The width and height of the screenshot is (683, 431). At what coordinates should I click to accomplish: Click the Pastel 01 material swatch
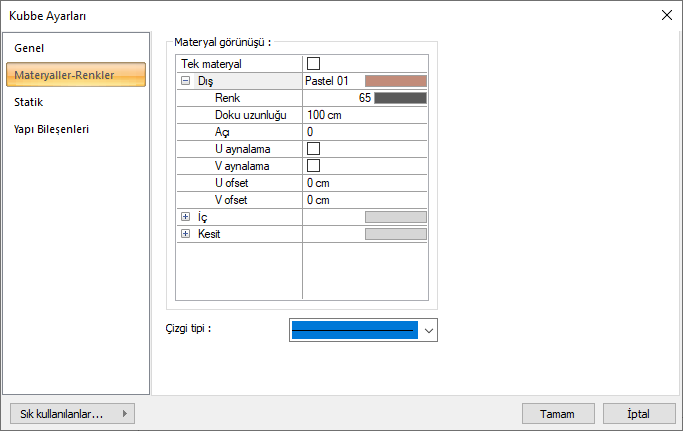tap(396, 81)
